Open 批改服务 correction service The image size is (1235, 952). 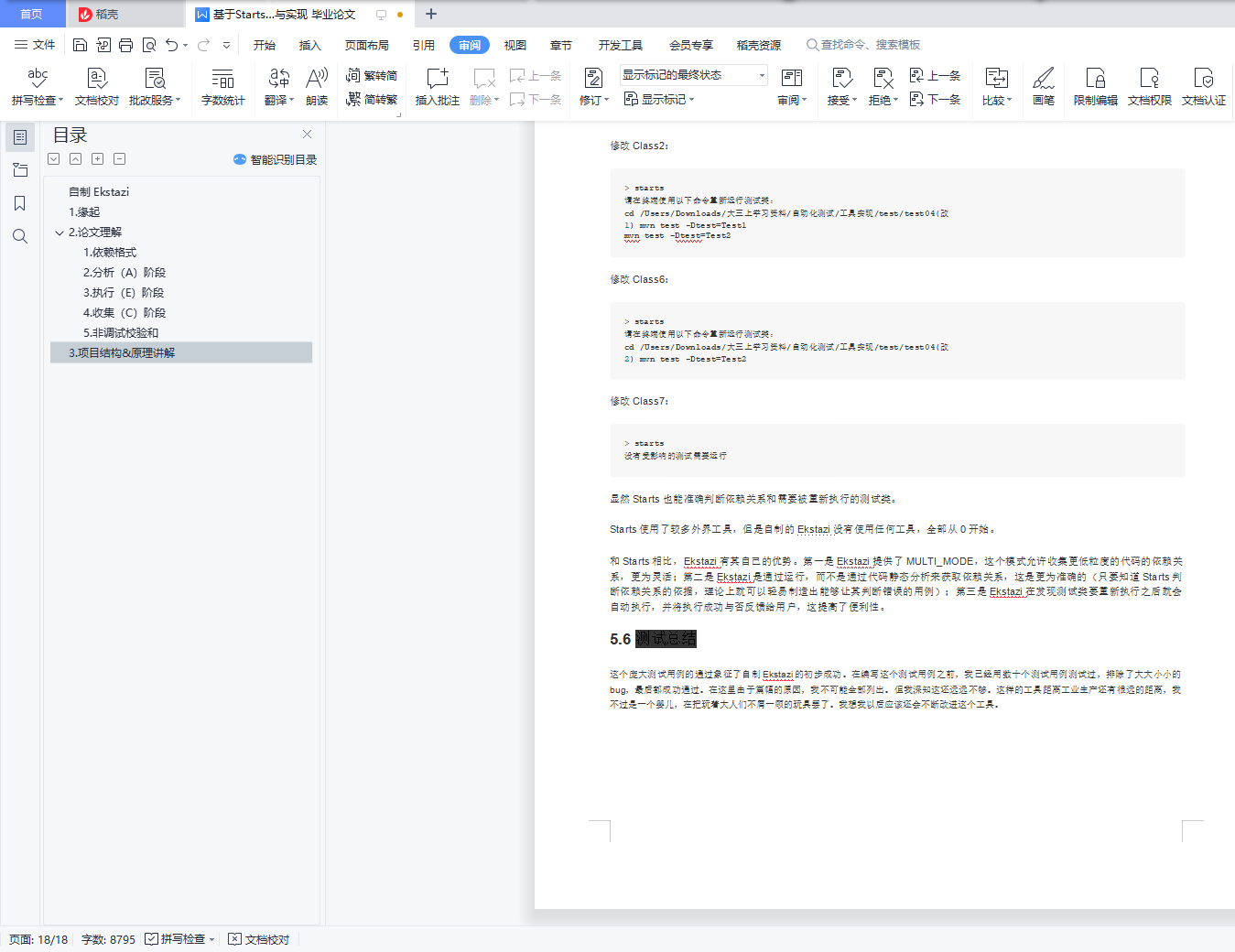(155, 87)
